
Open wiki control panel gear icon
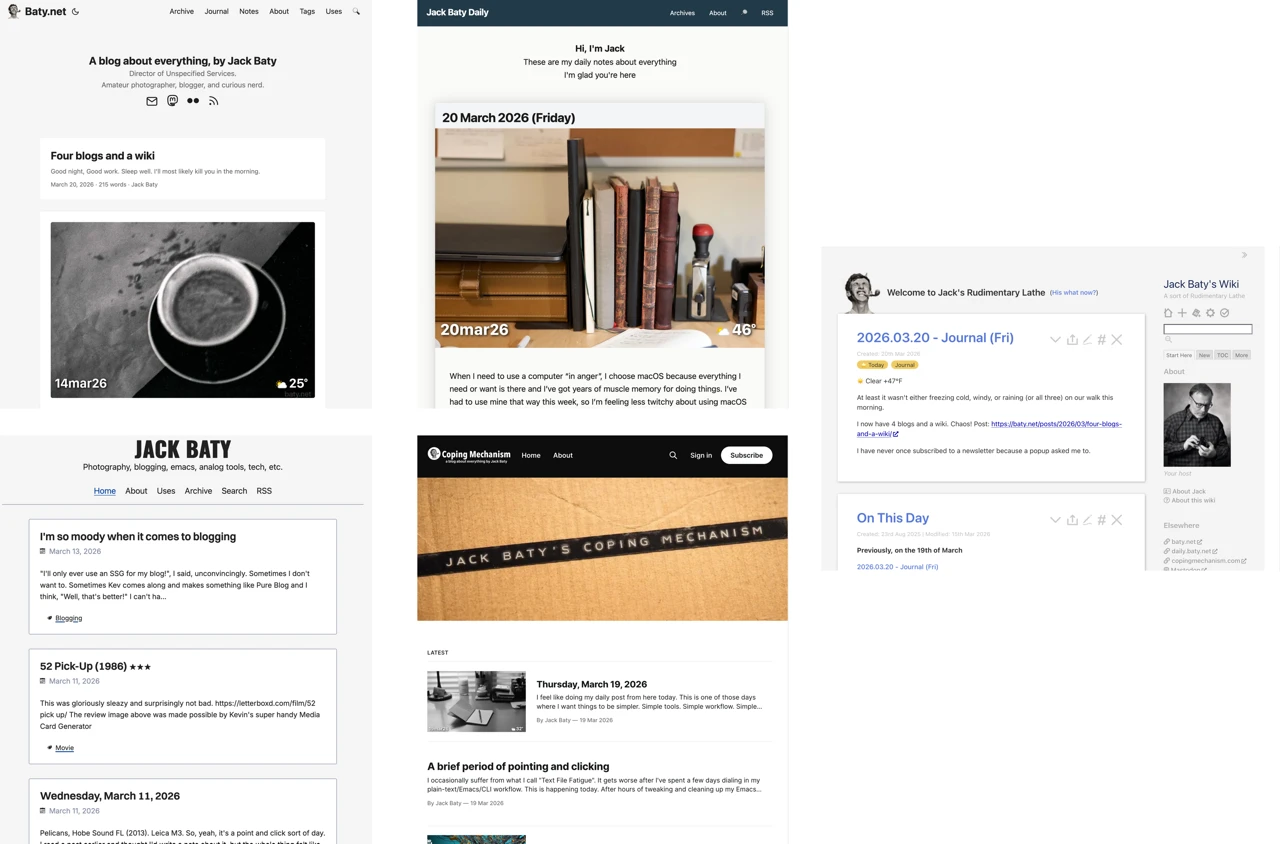(1210, 313)
